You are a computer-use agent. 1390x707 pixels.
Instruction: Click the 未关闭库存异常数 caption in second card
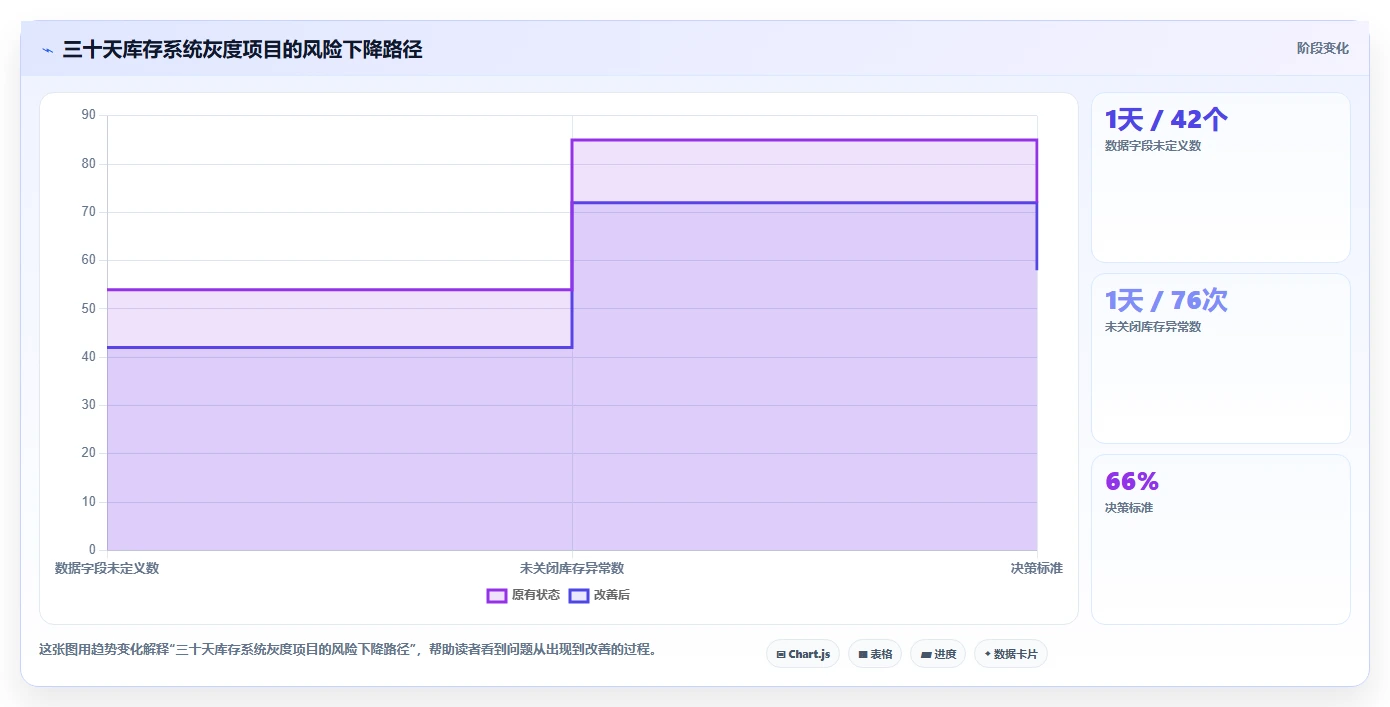(x=1153, y=327)
